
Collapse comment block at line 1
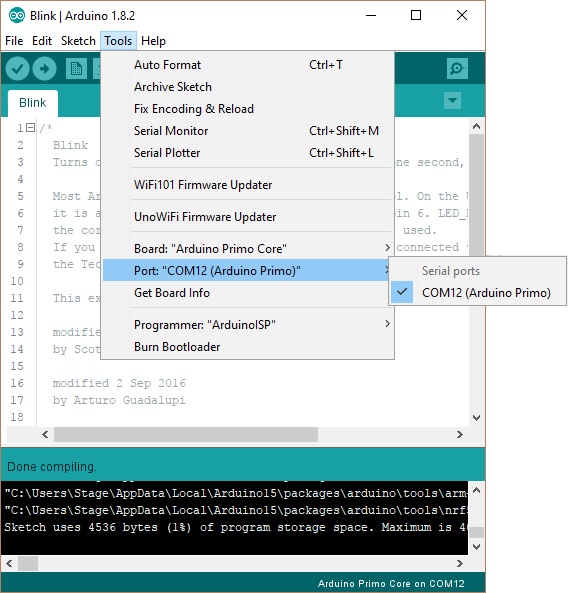31,128
